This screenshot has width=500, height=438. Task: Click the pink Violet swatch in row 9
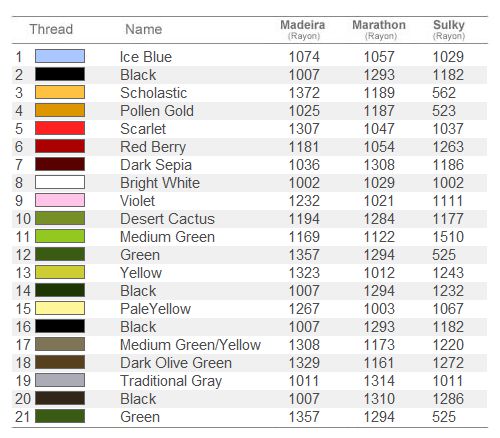pos(60,200)
